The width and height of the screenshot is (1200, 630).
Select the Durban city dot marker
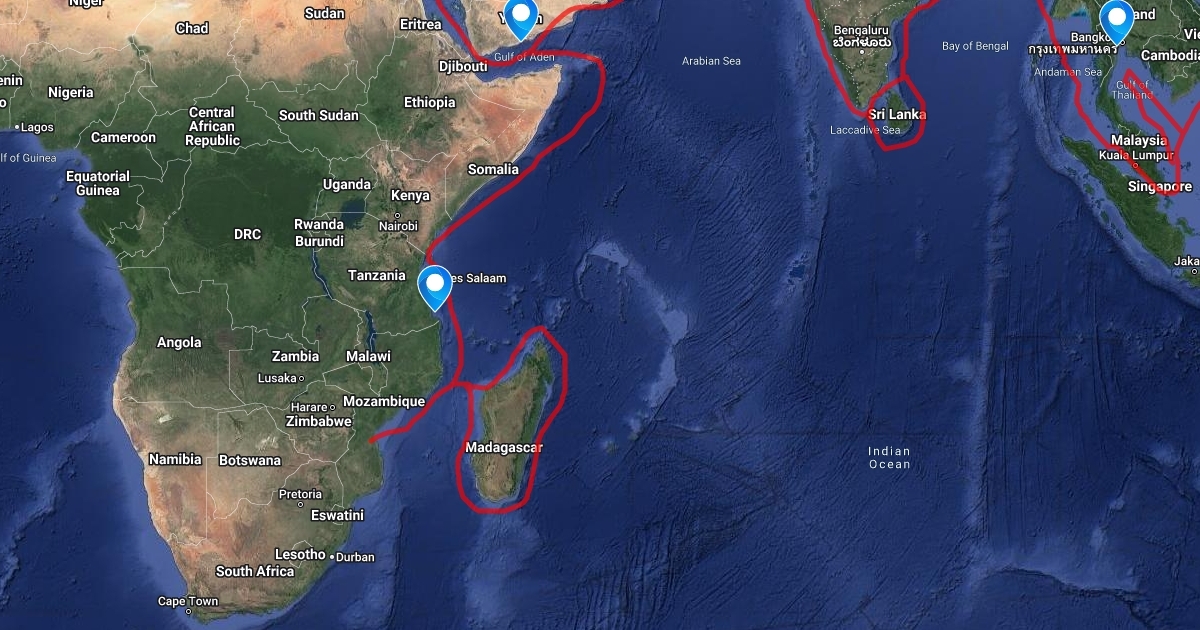(333, 557)
